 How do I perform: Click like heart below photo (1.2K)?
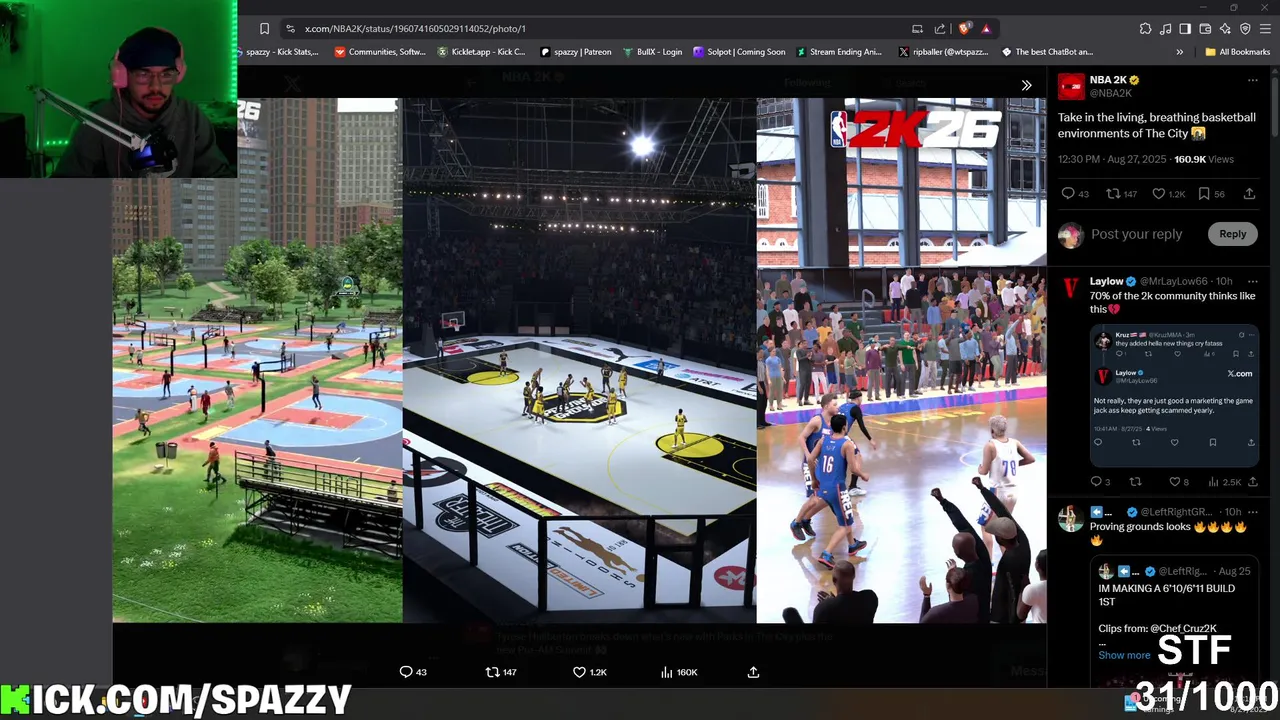coord(590,672)
